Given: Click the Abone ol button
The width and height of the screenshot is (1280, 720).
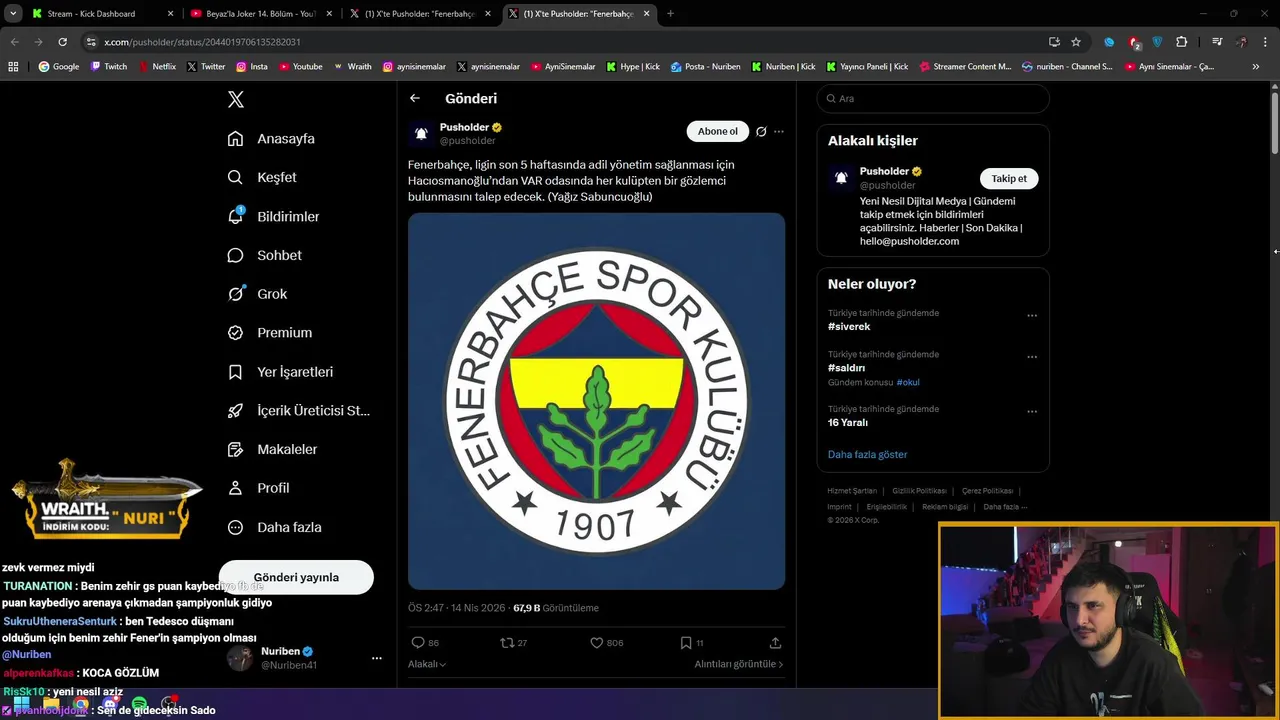Looking at the screenshot, I should 717,131.
